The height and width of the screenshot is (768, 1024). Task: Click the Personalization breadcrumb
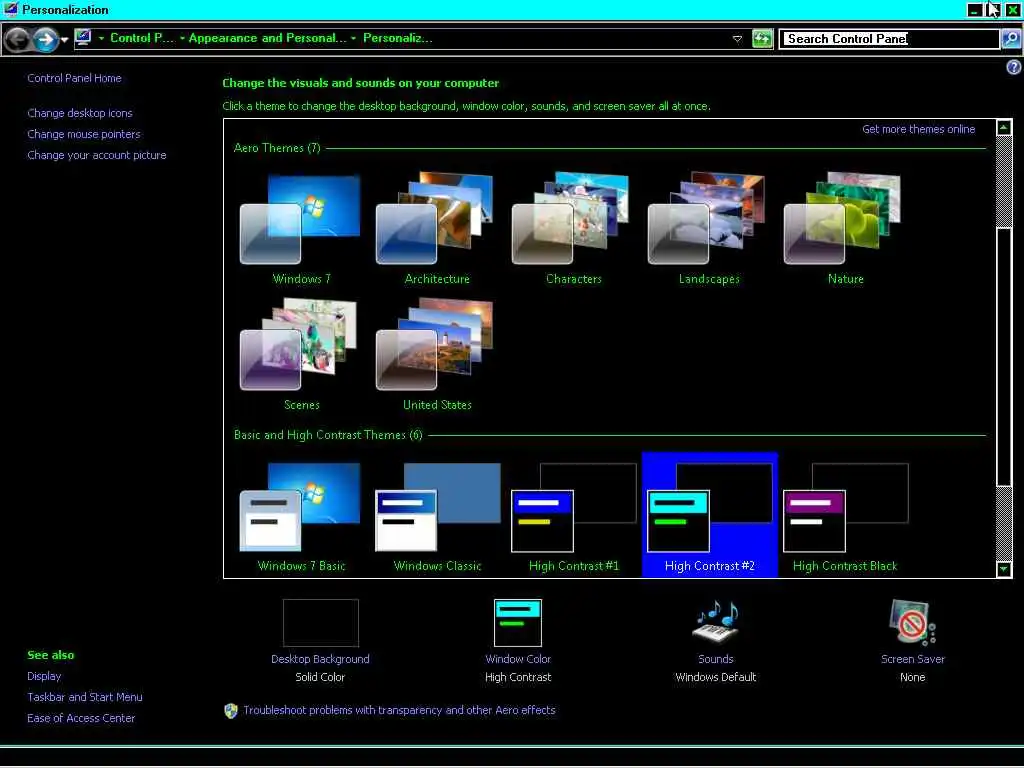click(397, 38)
